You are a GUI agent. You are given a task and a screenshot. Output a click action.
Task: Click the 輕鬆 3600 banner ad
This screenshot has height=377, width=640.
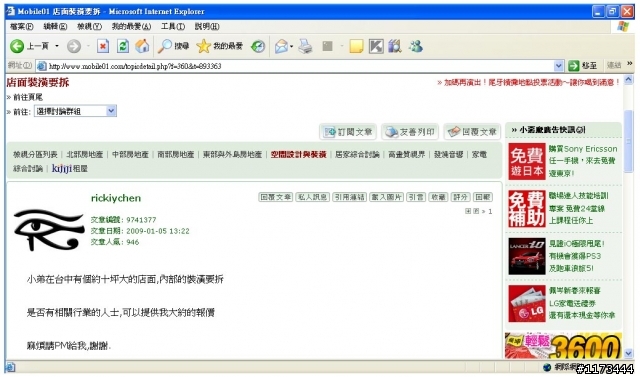(563, 346)
